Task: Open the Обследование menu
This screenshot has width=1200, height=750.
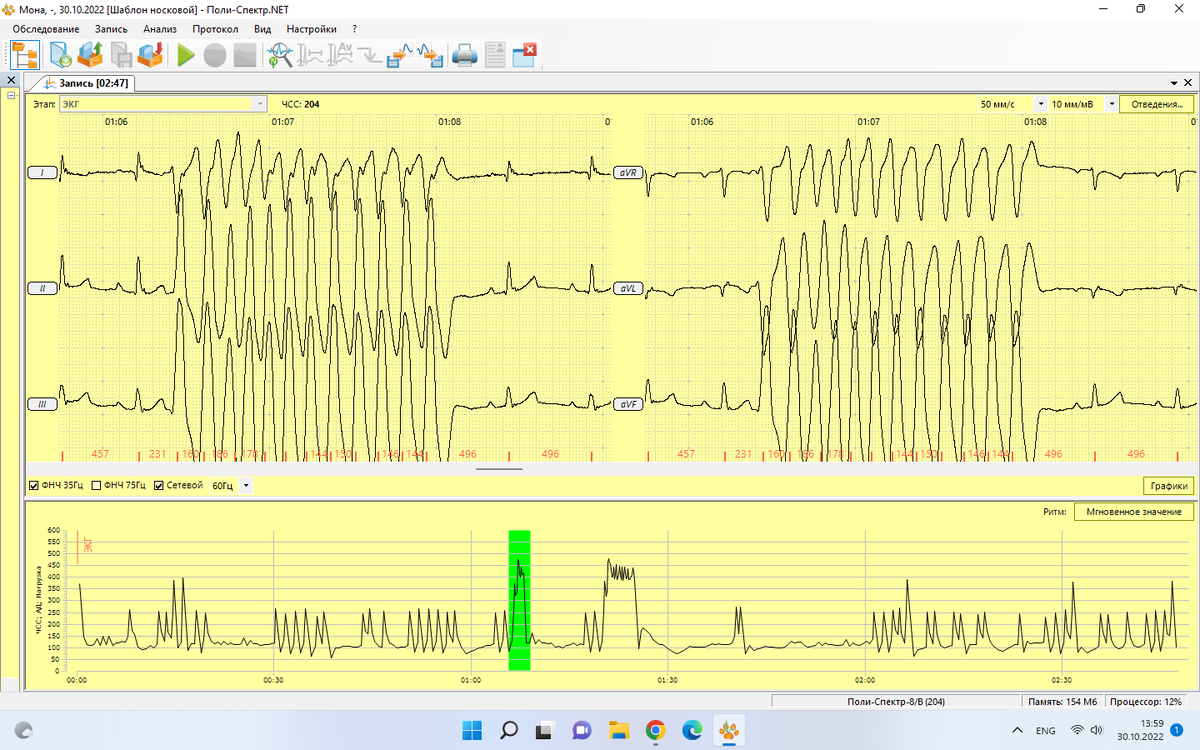Action: [x=46, y=29]
